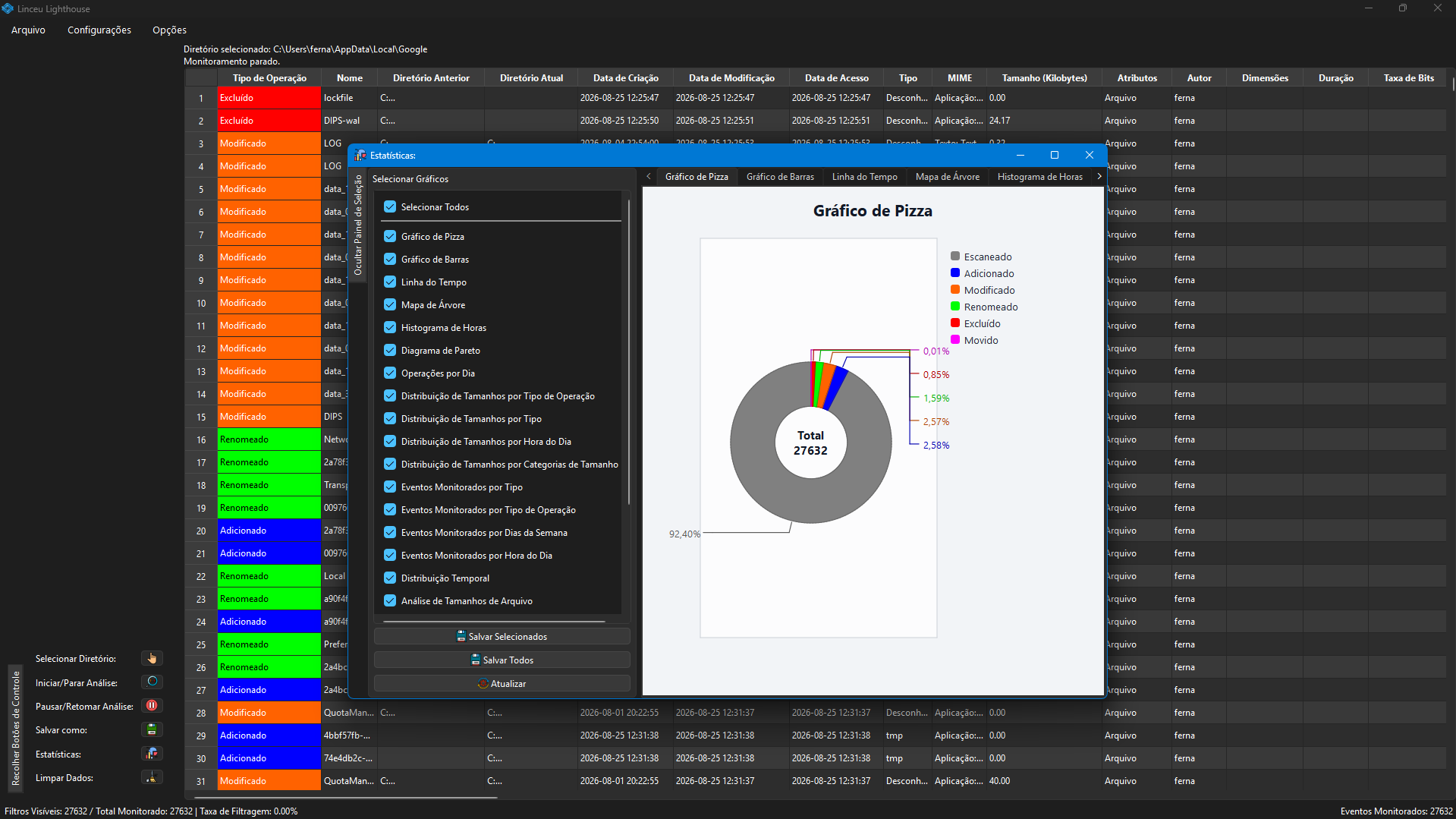The height and width of the screenshot is (819, 1456).
Task: Click the Salvar Todos button
Action: 502,660
